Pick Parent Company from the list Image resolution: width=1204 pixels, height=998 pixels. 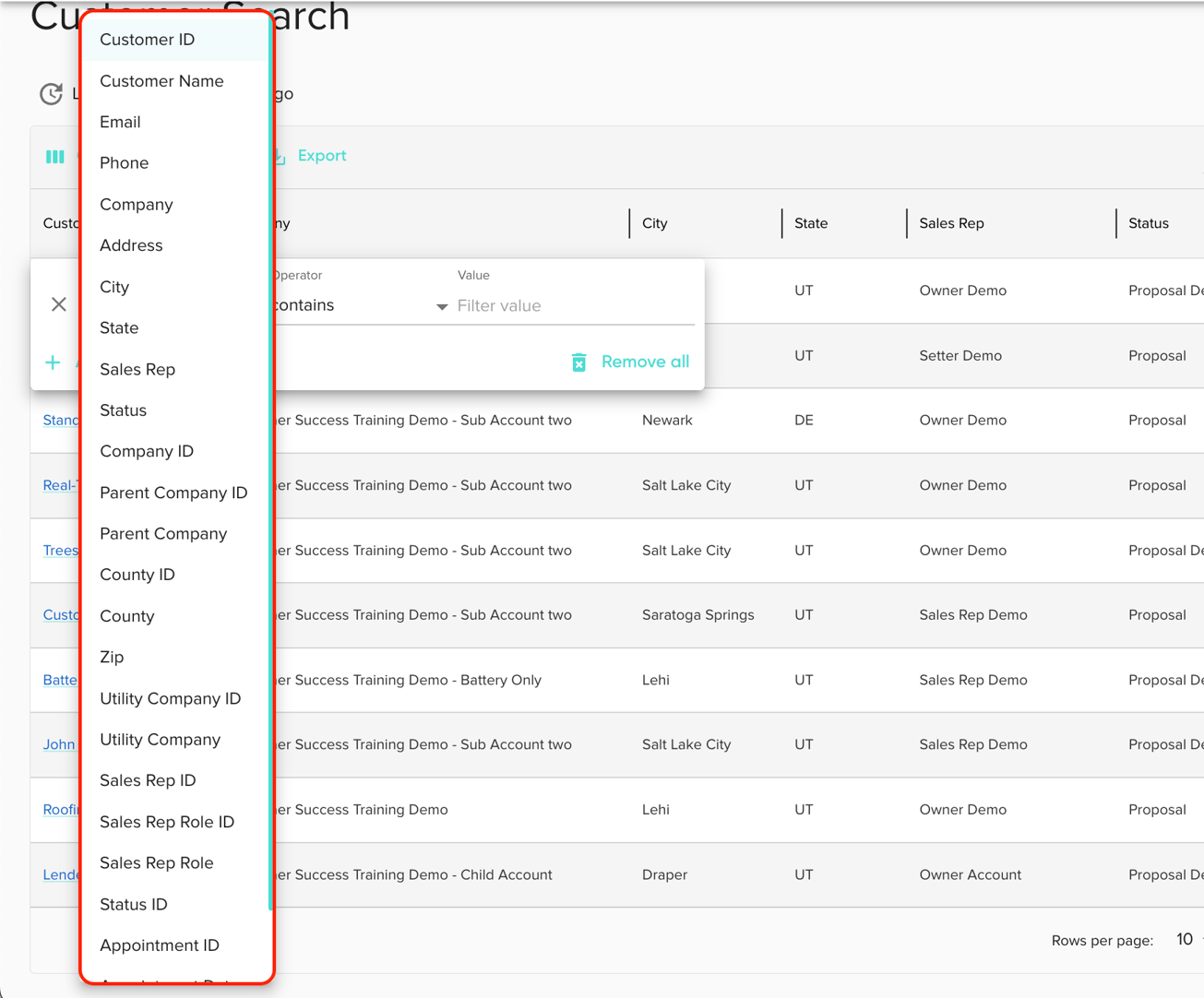coord(177,533)
